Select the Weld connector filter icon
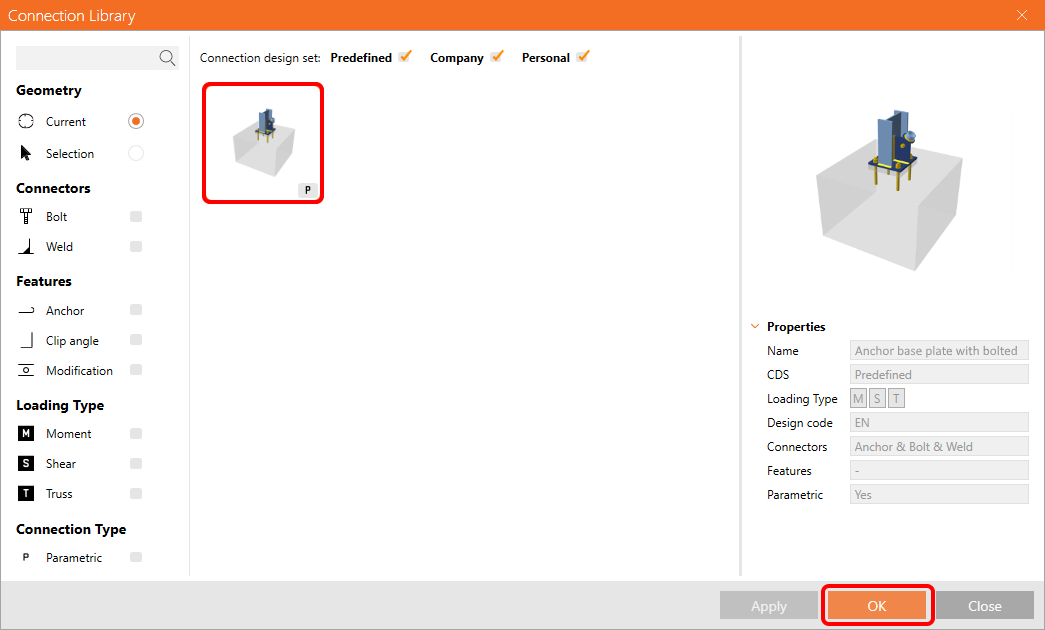 click(25, 246)
